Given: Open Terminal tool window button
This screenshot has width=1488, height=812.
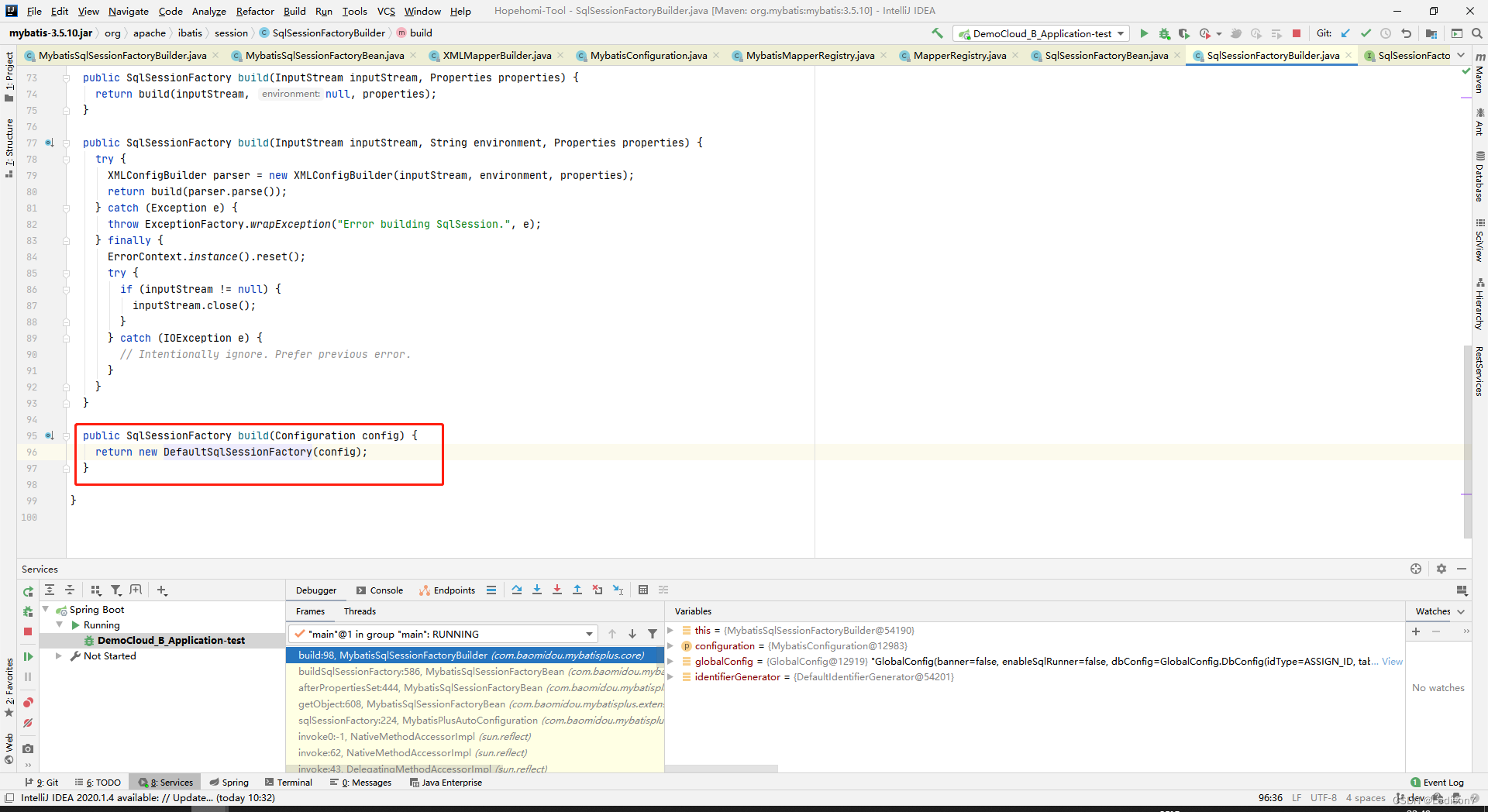Looking at the screenshot, I should pyautogui.click(x=288, y=783).
